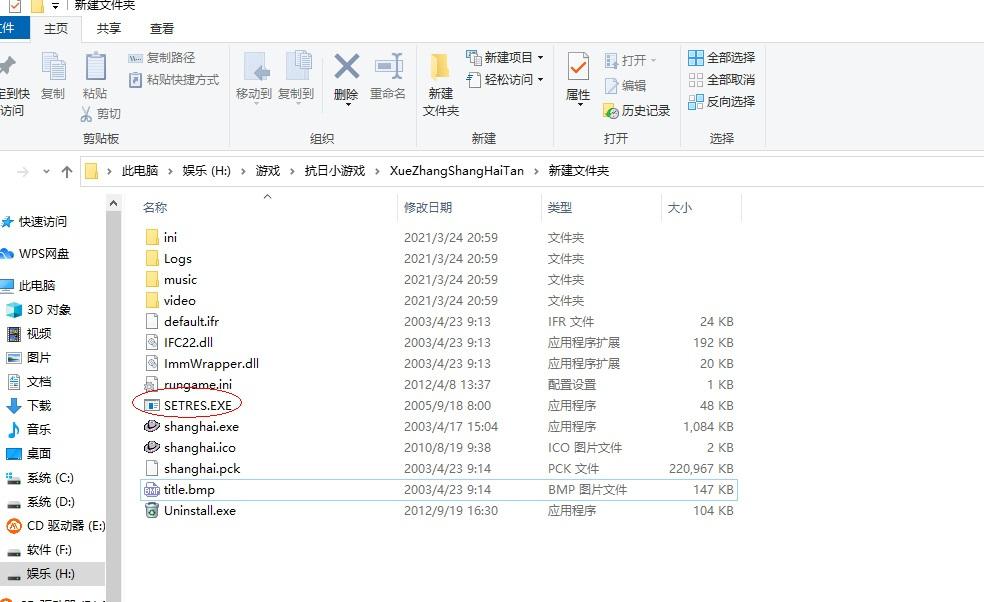Expand the Easy Access dropdown
Image resolution: width=984 pixels, height=602 pixels.
(506, 80)
